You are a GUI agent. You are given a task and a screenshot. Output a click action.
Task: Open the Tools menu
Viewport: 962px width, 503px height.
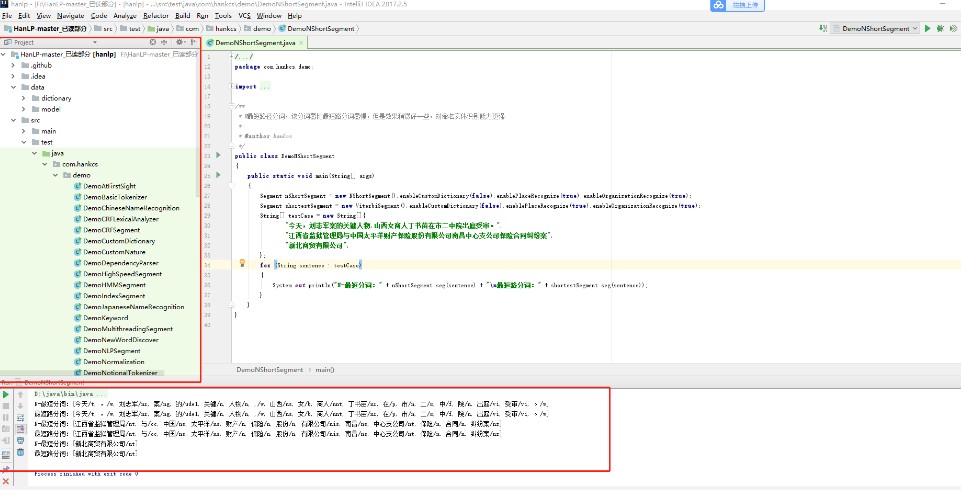[x=223, y=15]
